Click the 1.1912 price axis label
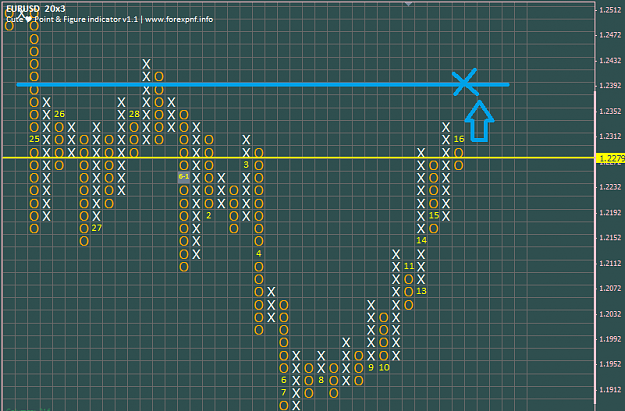 tap(610, 389)
